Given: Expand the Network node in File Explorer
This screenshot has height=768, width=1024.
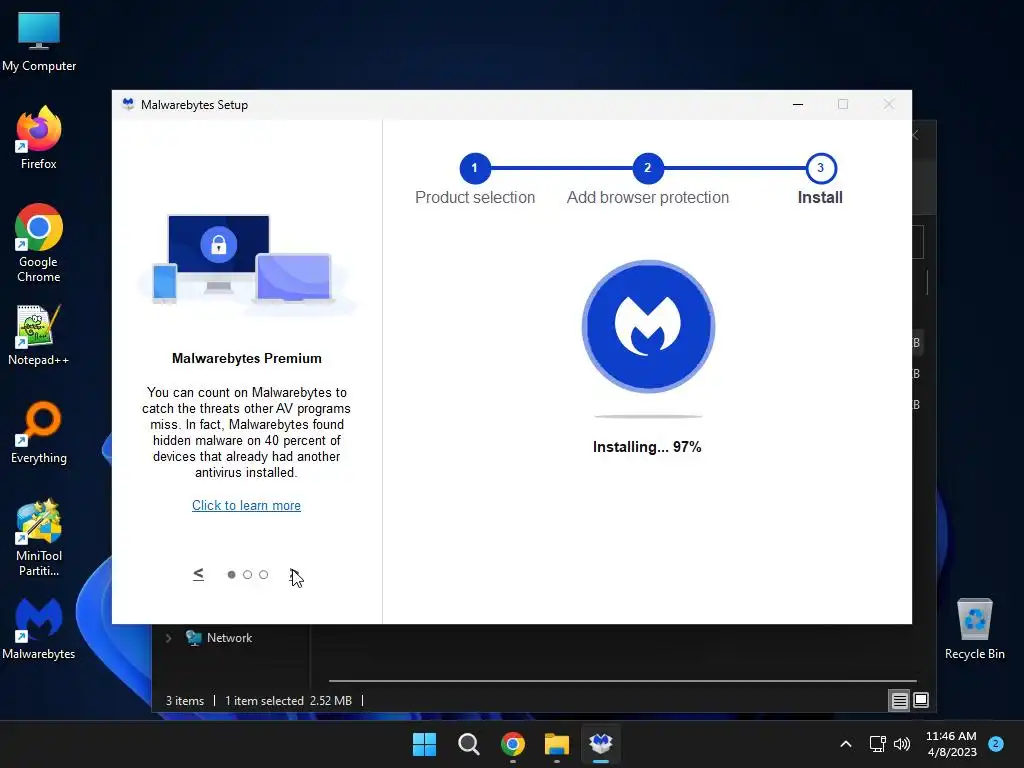Looking at the screenshot, I should 168,638.
